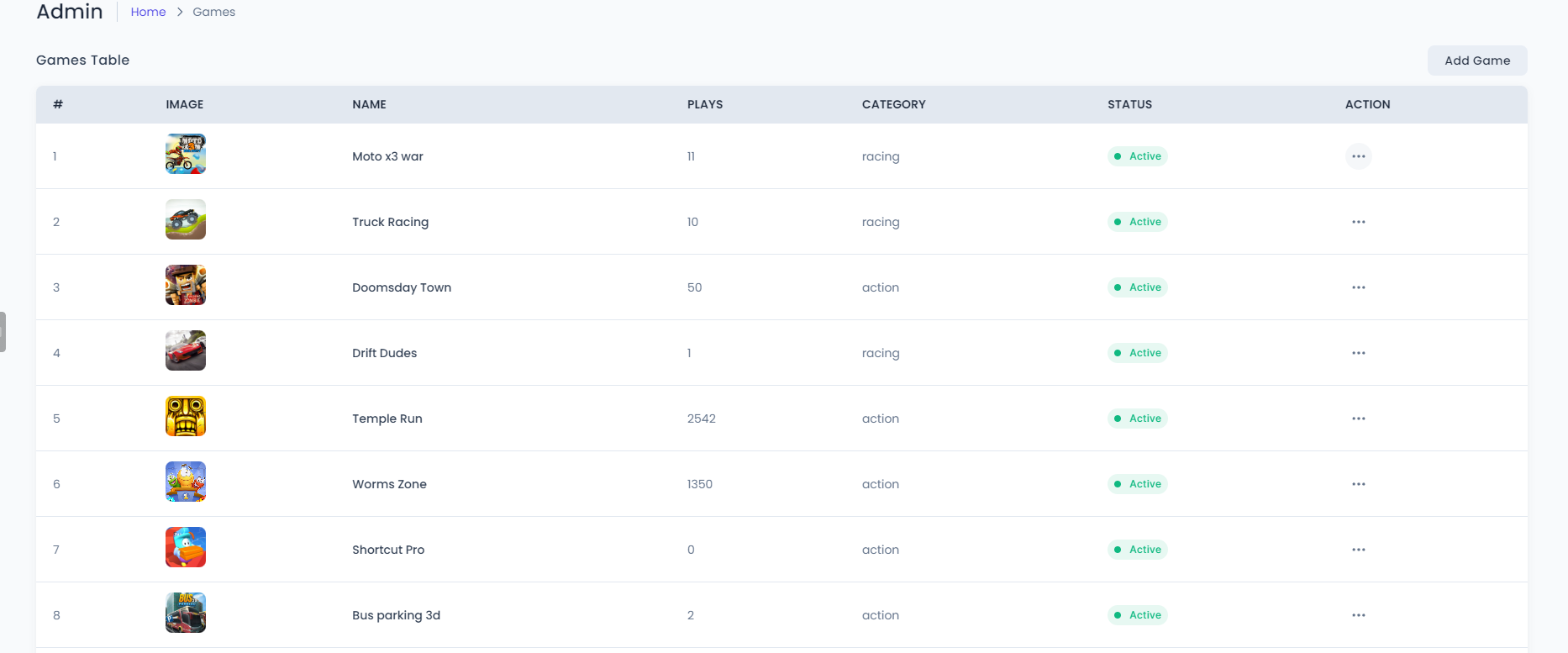
Task: Click the Active badge in Doomsday Town row
Action: [x=1137, y=287]
